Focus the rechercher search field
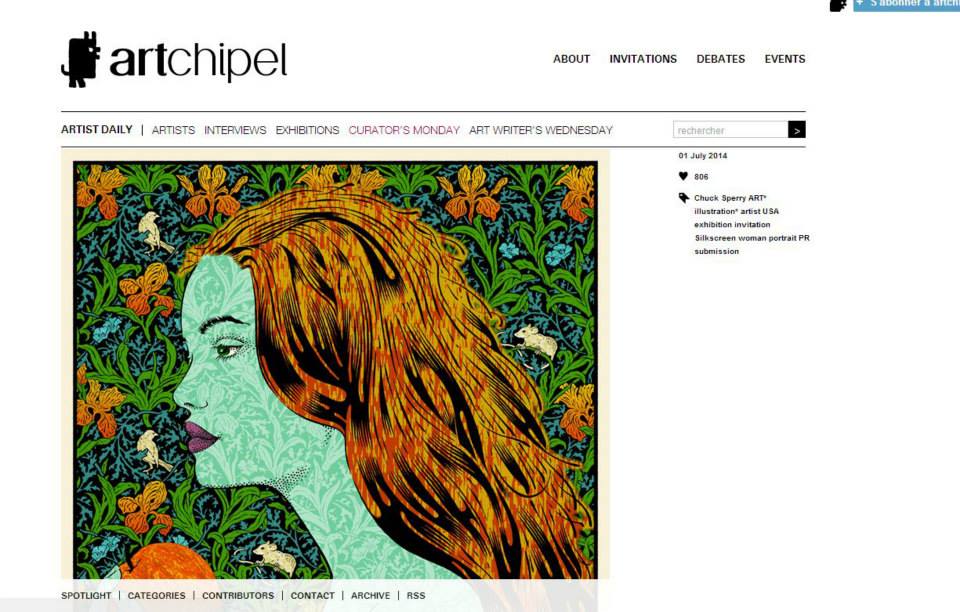960x612 pixels. point(730,130)
